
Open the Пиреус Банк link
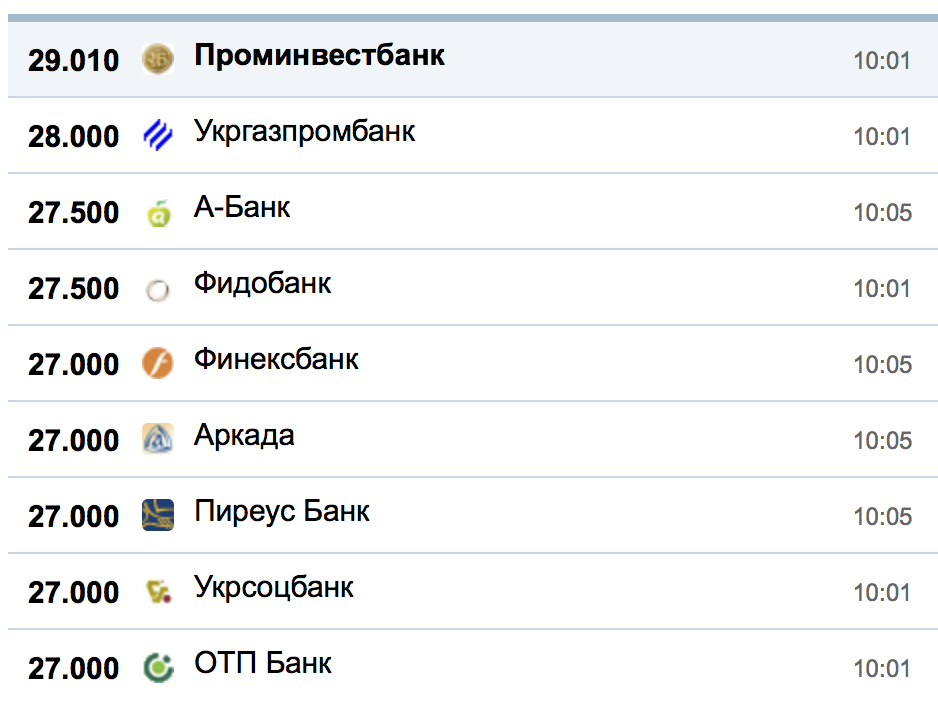(282, 512)
